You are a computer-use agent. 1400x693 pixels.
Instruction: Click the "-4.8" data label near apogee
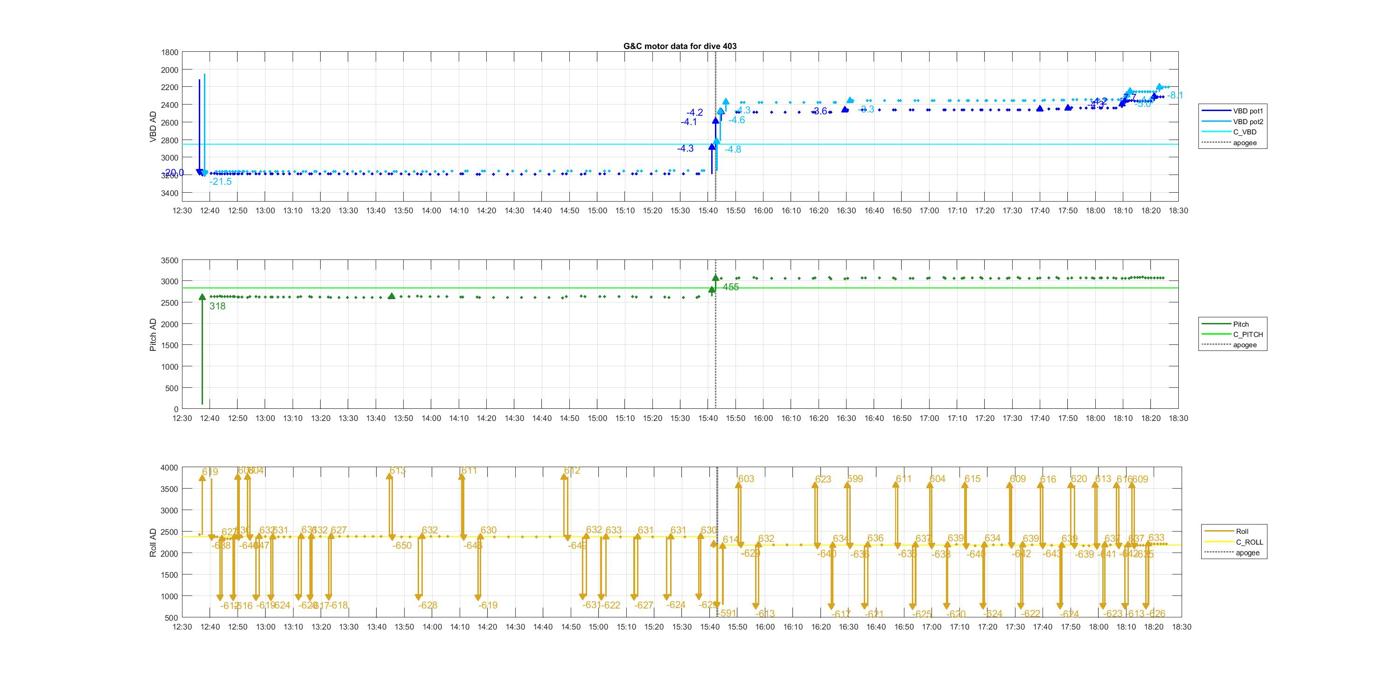(x=732, y=150)
